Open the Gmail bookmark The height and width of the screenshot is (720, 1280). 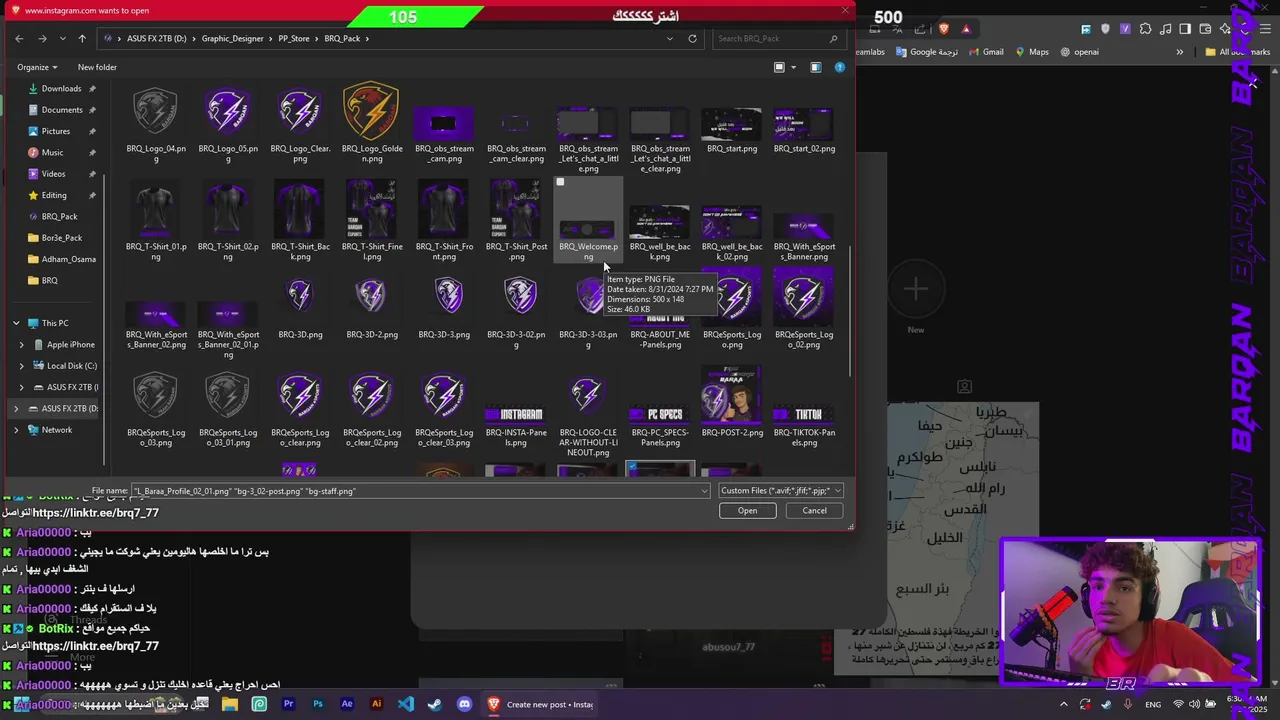[985, 52]
